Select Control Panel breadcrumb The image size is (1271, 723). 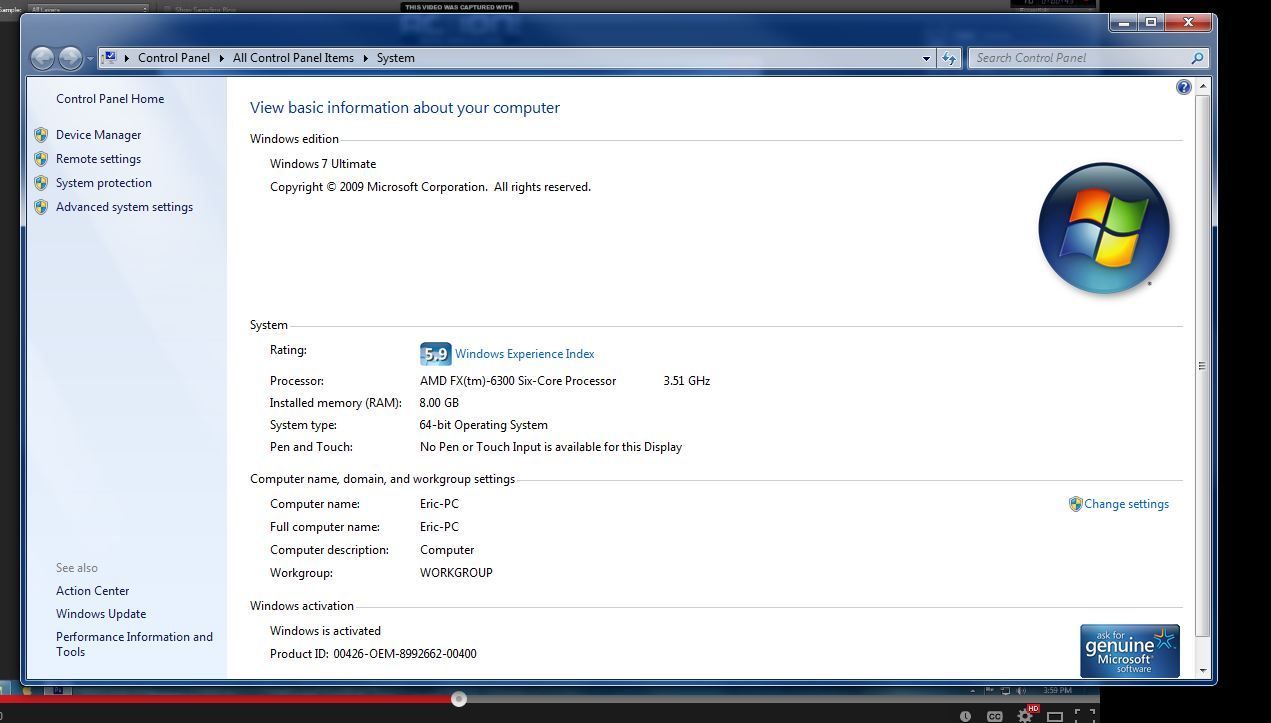(x=174, y=58)
